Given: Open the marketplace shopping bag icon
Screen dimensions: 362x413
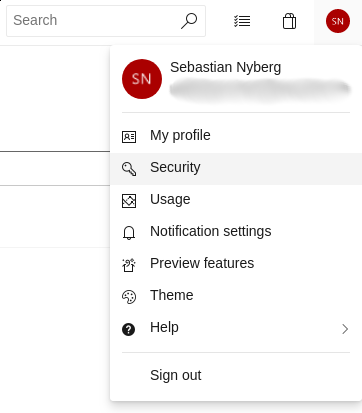Looking at the screenshot, I should (x=289, y=21).
